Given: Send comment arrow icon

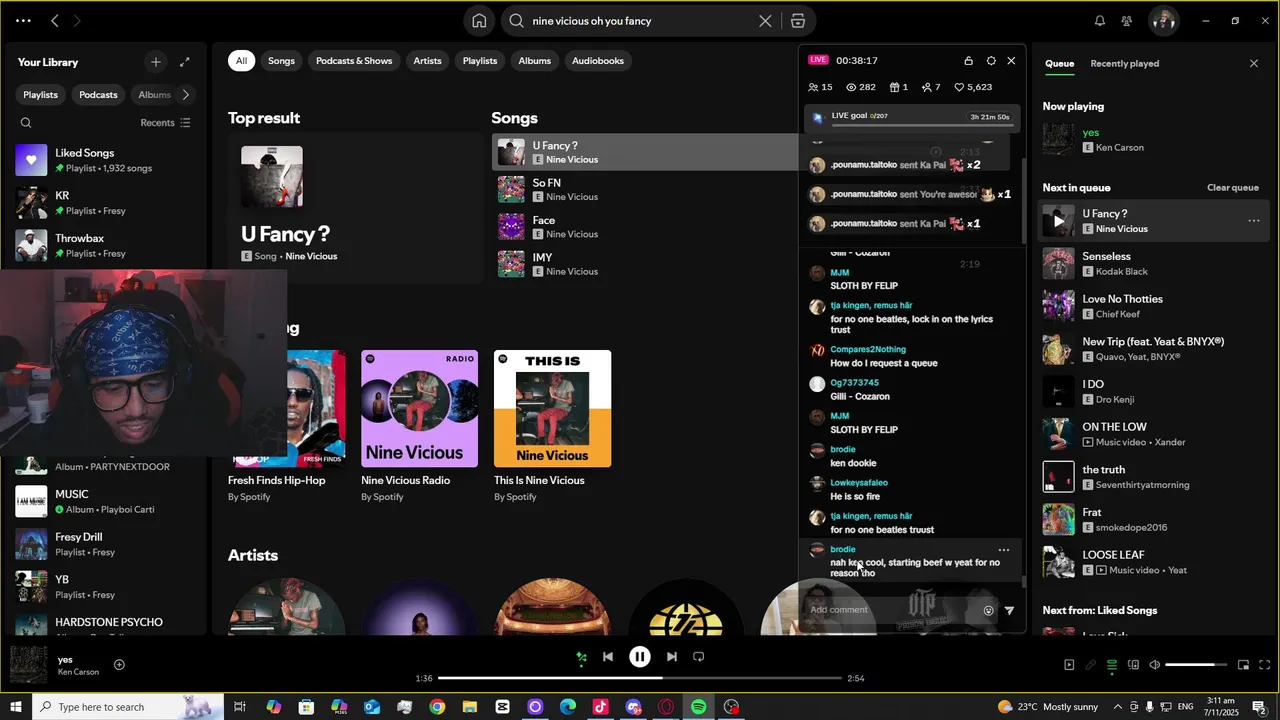Looking at the screenshot, I should [1009, 610].
